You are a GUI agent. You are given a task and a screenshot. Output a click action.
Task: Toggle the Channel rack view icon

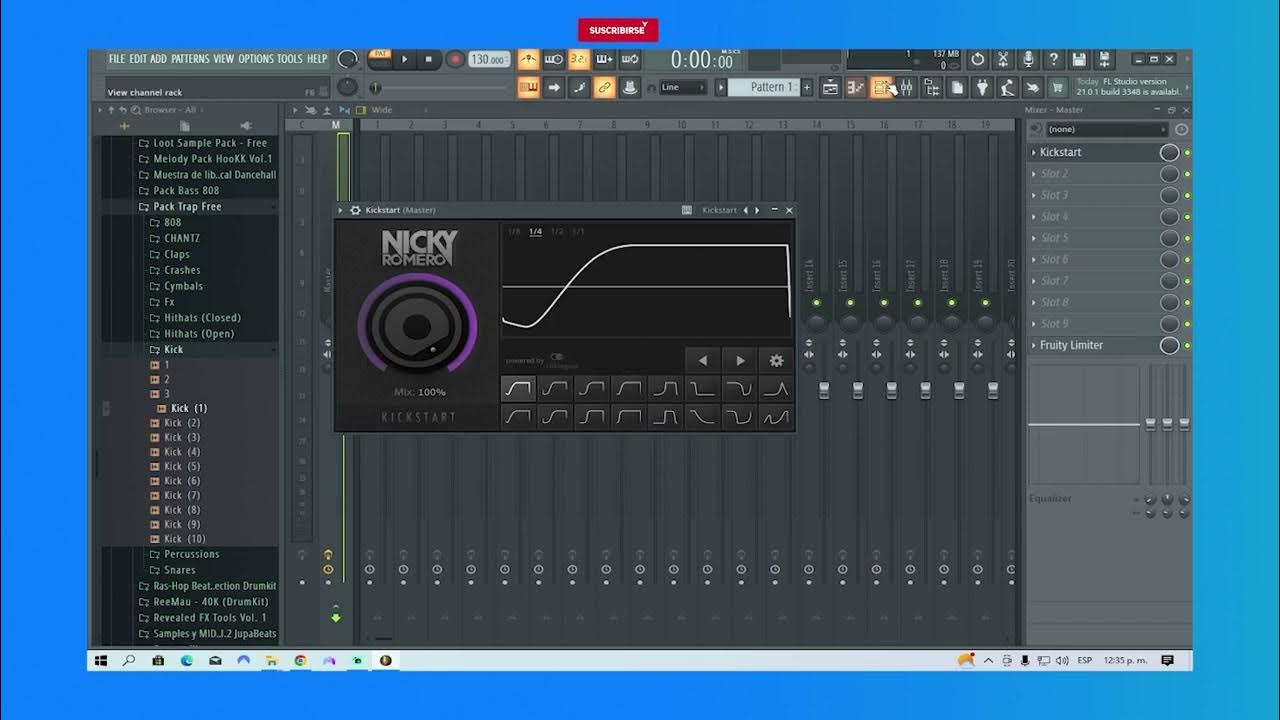(x=881, y=88)
